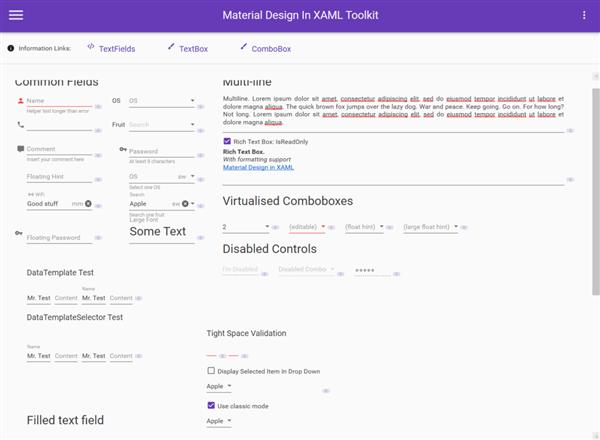Image resolution: width=600 pixels, height=440 pixels.
Task: Click the clear icon in Apple combobox
Action: pos(185,204)
